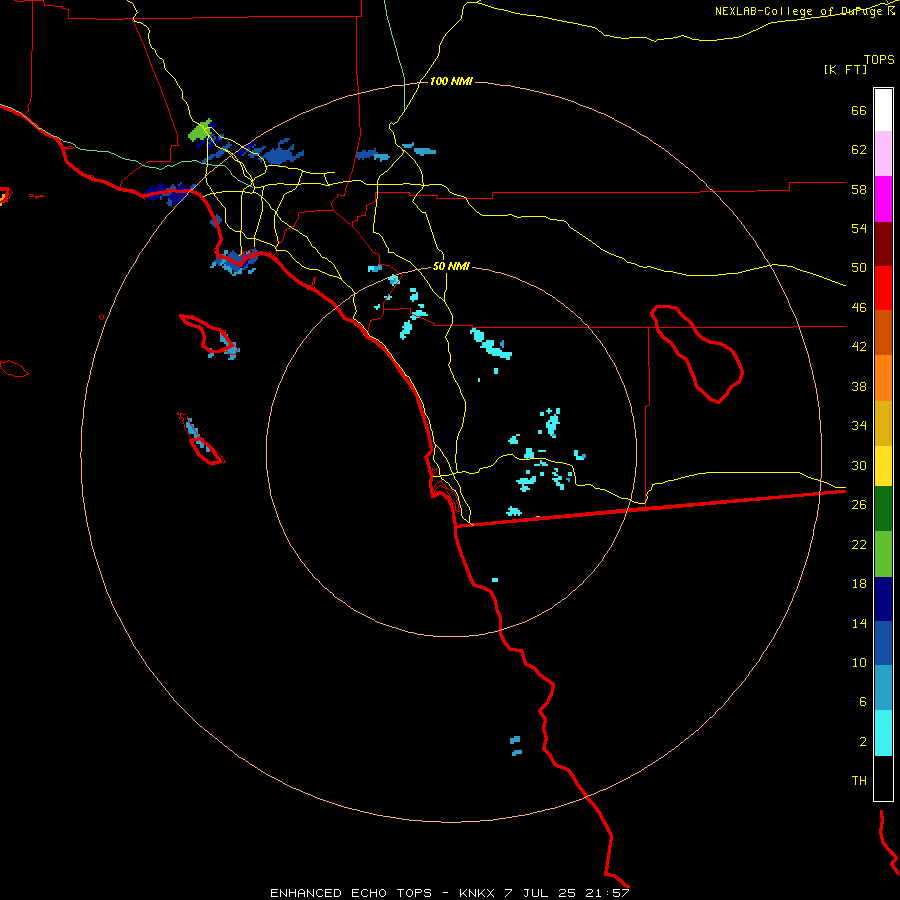Click the legend value 30
Screen dimensions: 900x900
click(x=859, y=465)
